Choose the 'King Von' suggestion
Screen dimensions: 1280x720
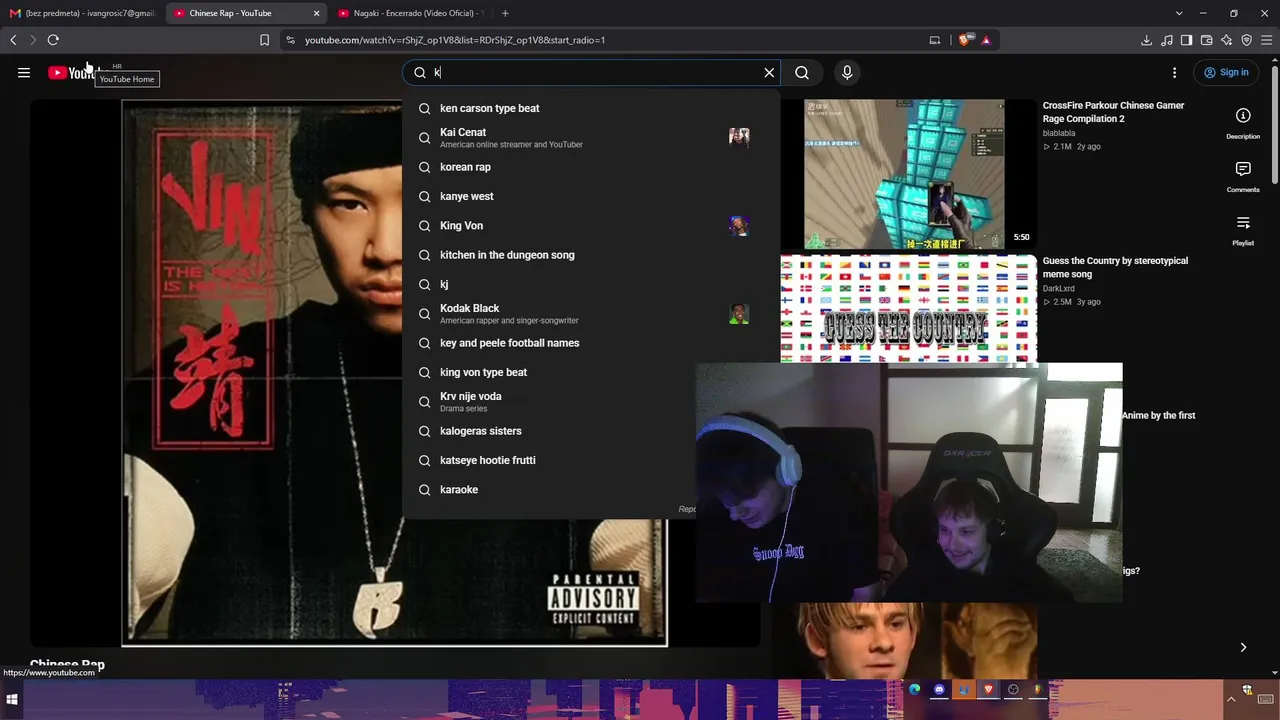(591, 225)
